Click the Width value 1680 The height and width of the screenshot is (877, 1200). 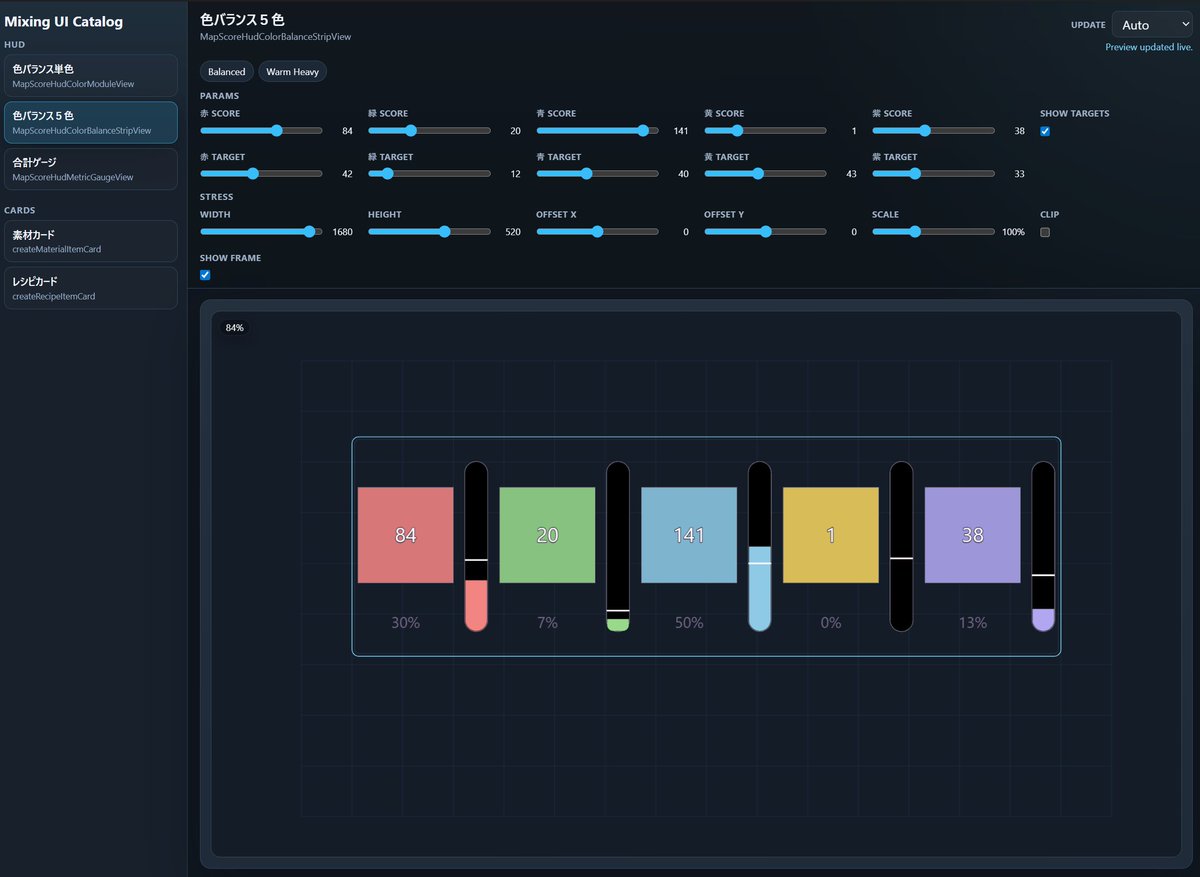[342, 232]
